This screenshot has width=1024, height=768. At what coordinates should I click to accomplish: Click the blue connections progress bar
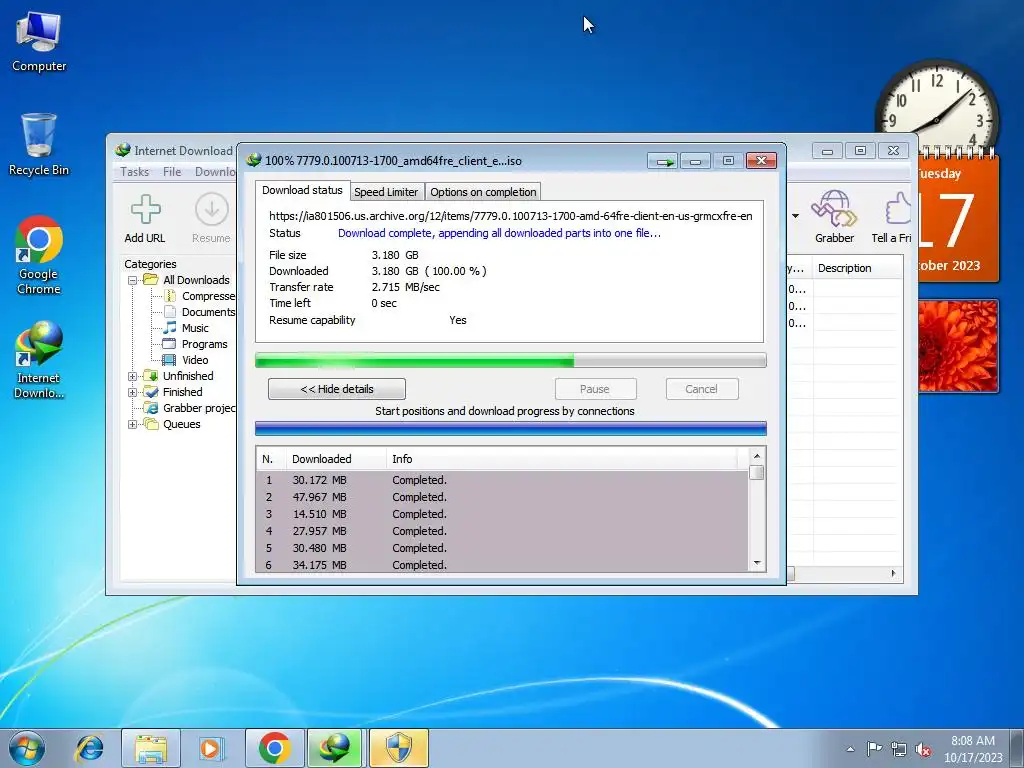click(x=511, y=428)
